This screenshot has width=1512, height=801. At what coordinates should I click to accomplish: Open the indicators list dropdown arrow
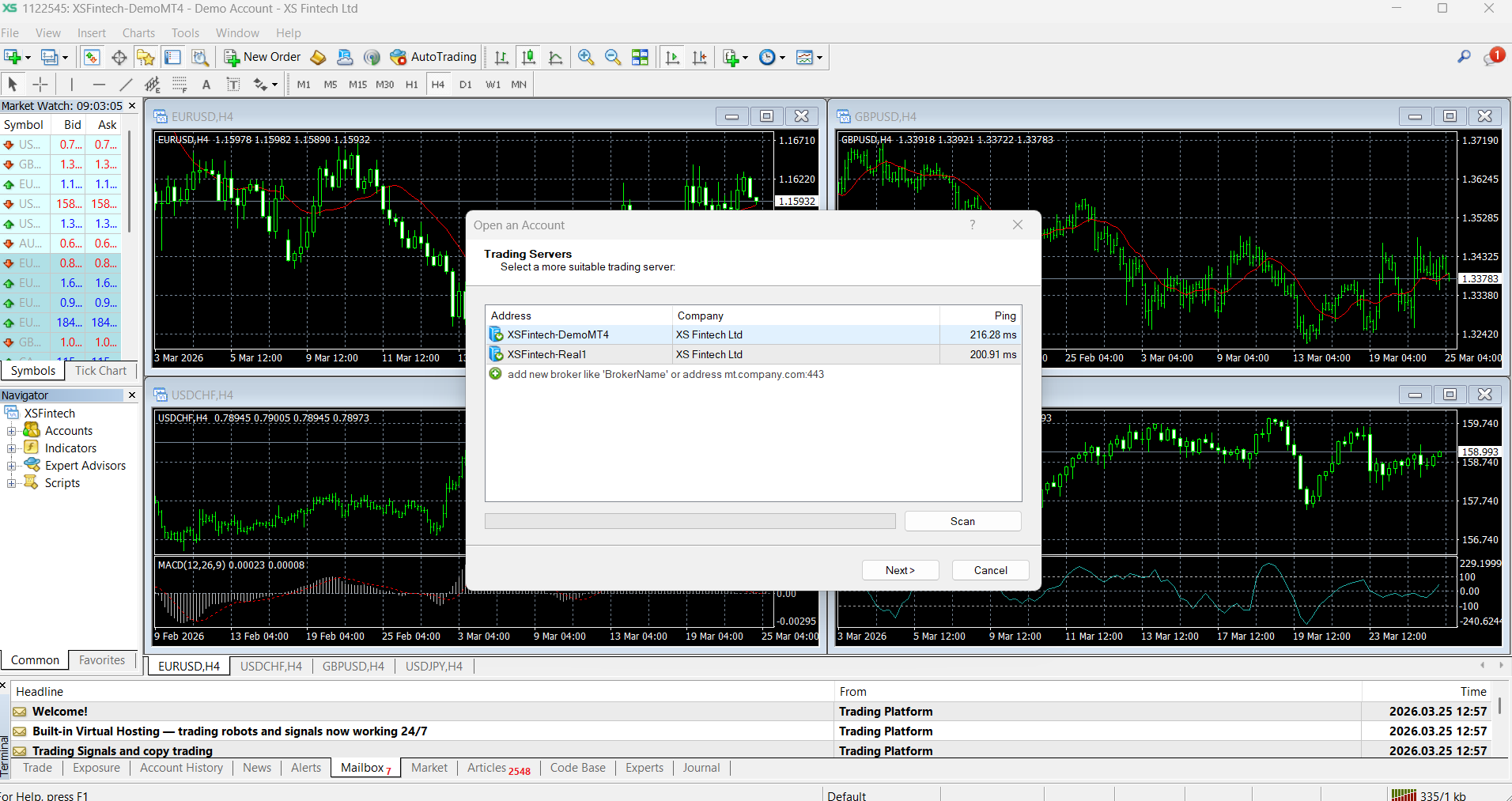[745, 58]
